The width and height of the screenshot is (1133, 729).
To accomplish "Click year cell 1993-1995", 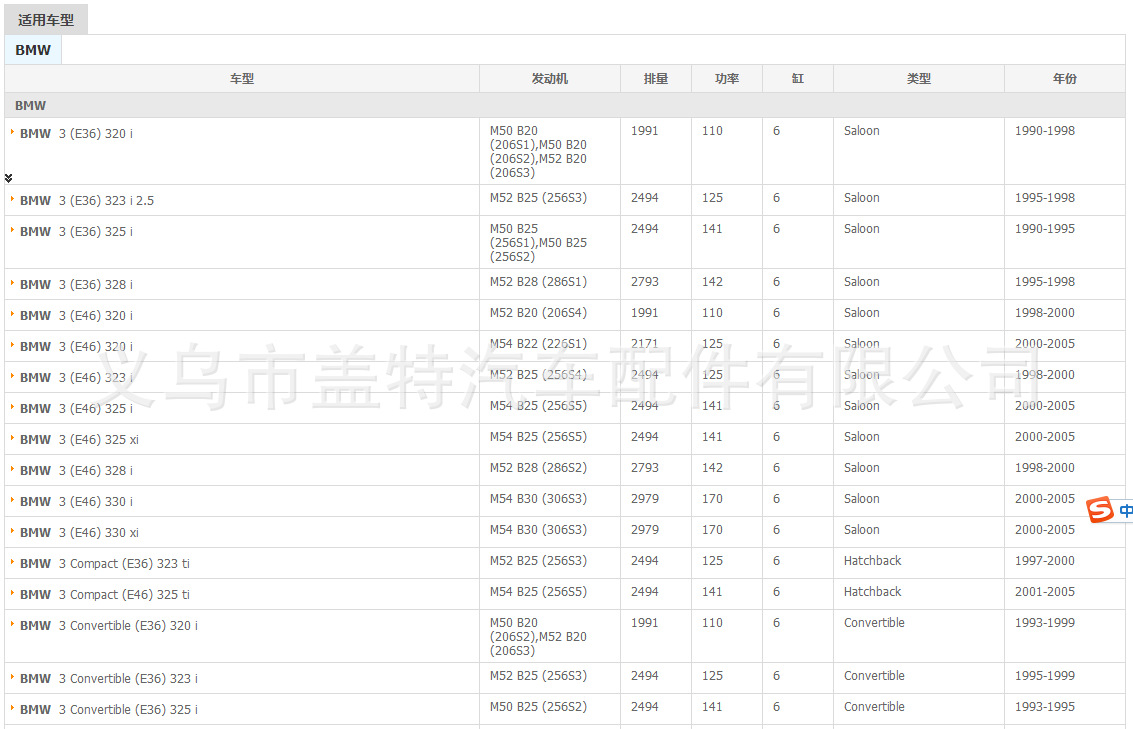I will (x=1045, y=707).
